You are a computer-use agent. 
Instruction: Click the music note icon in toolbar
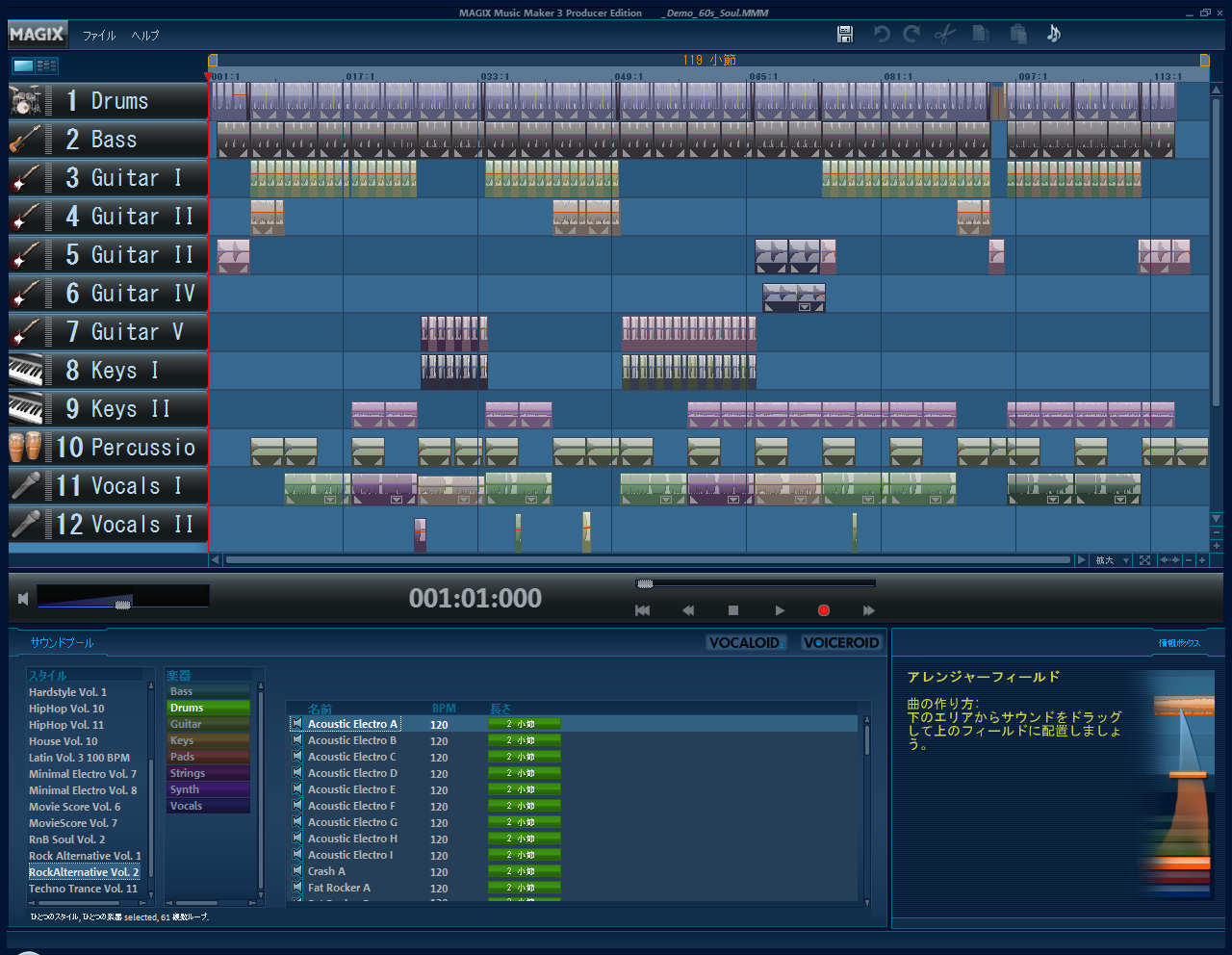(x=1054, y=34)
